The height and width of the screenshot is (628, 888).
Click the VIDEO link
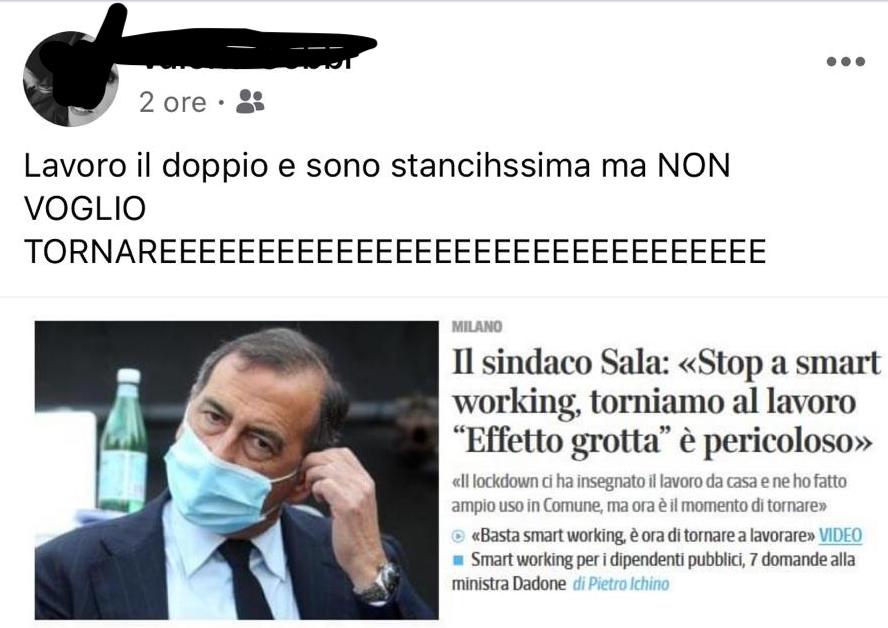pyautogui.click(x=840, y=535)
